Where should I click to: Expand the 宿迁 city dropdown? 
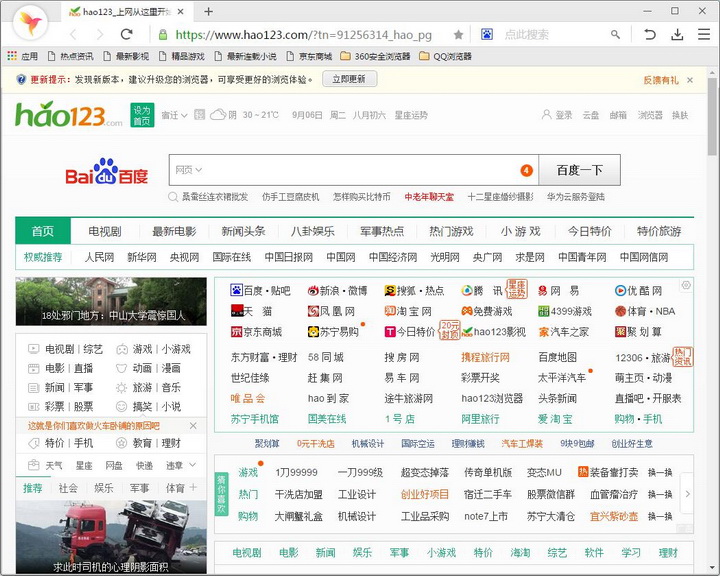click(x=174, y=115)
